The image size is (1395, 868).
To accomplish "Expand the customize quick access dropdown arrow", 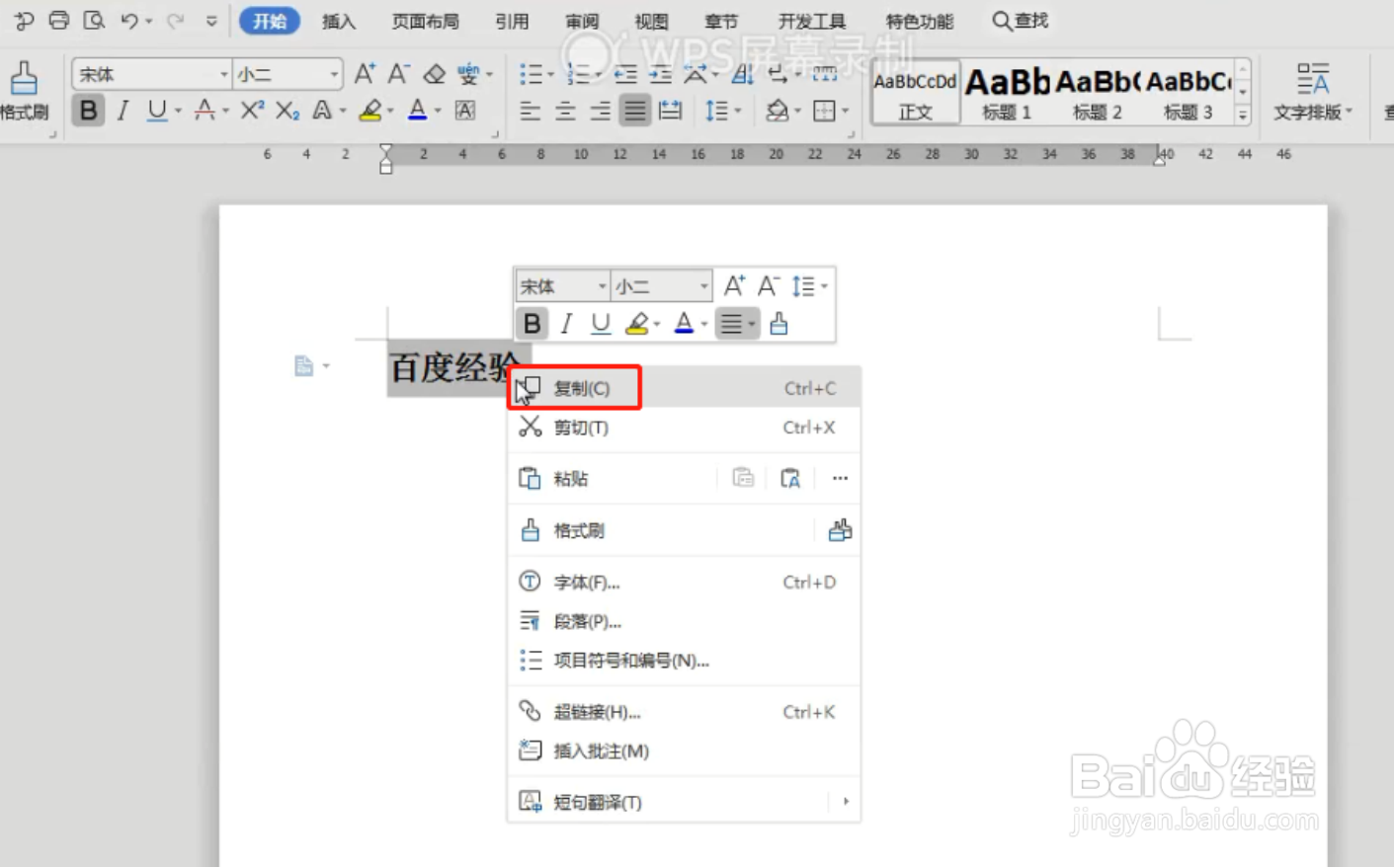I will [x=211, y=21].
